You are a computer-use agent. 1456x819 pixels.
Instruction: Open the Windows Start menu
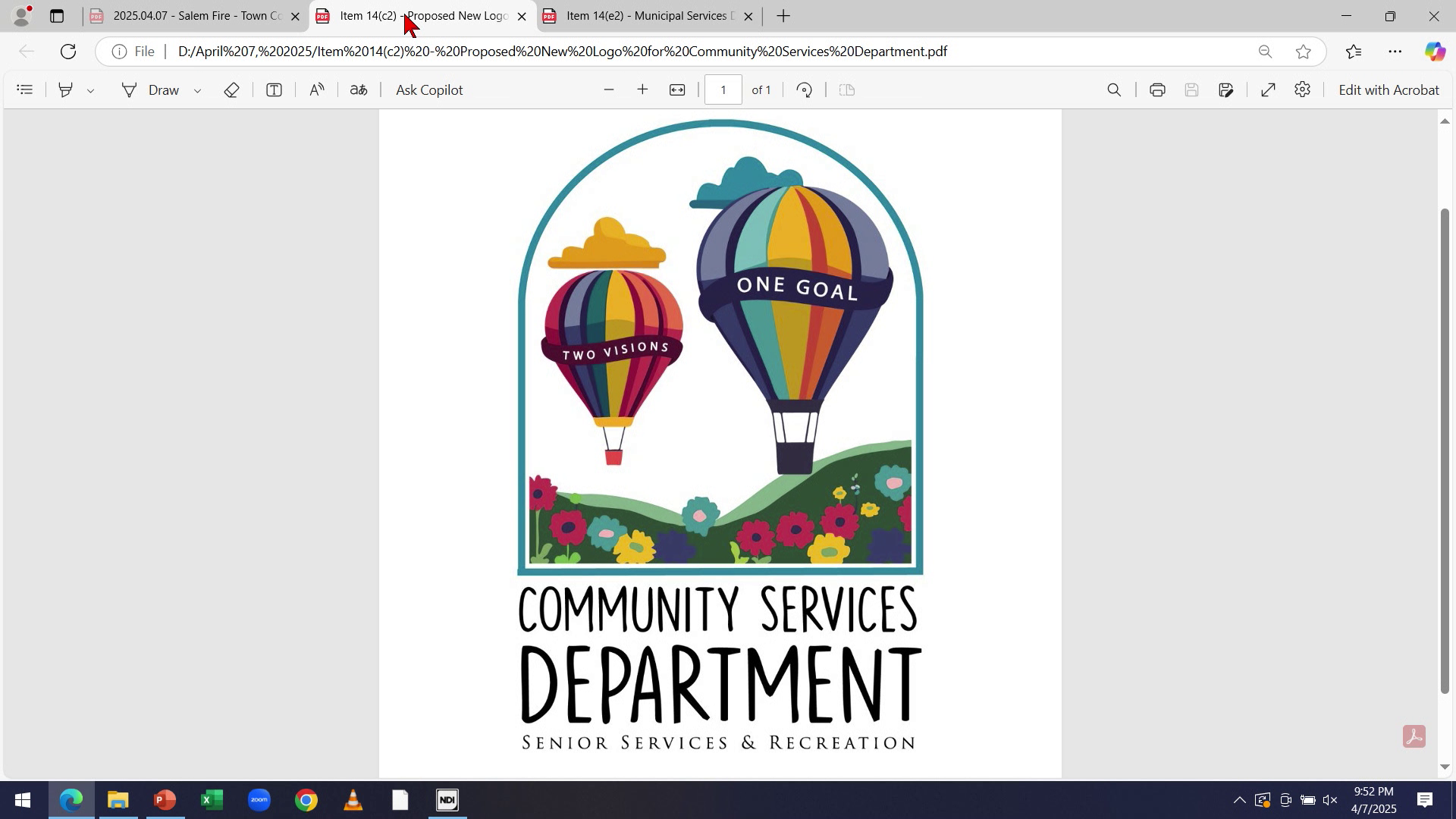point(23,800)
